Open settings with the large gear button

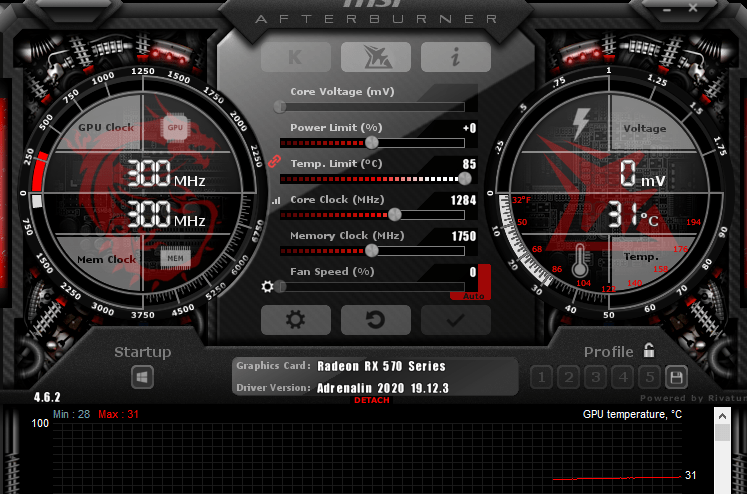[296, 320]
